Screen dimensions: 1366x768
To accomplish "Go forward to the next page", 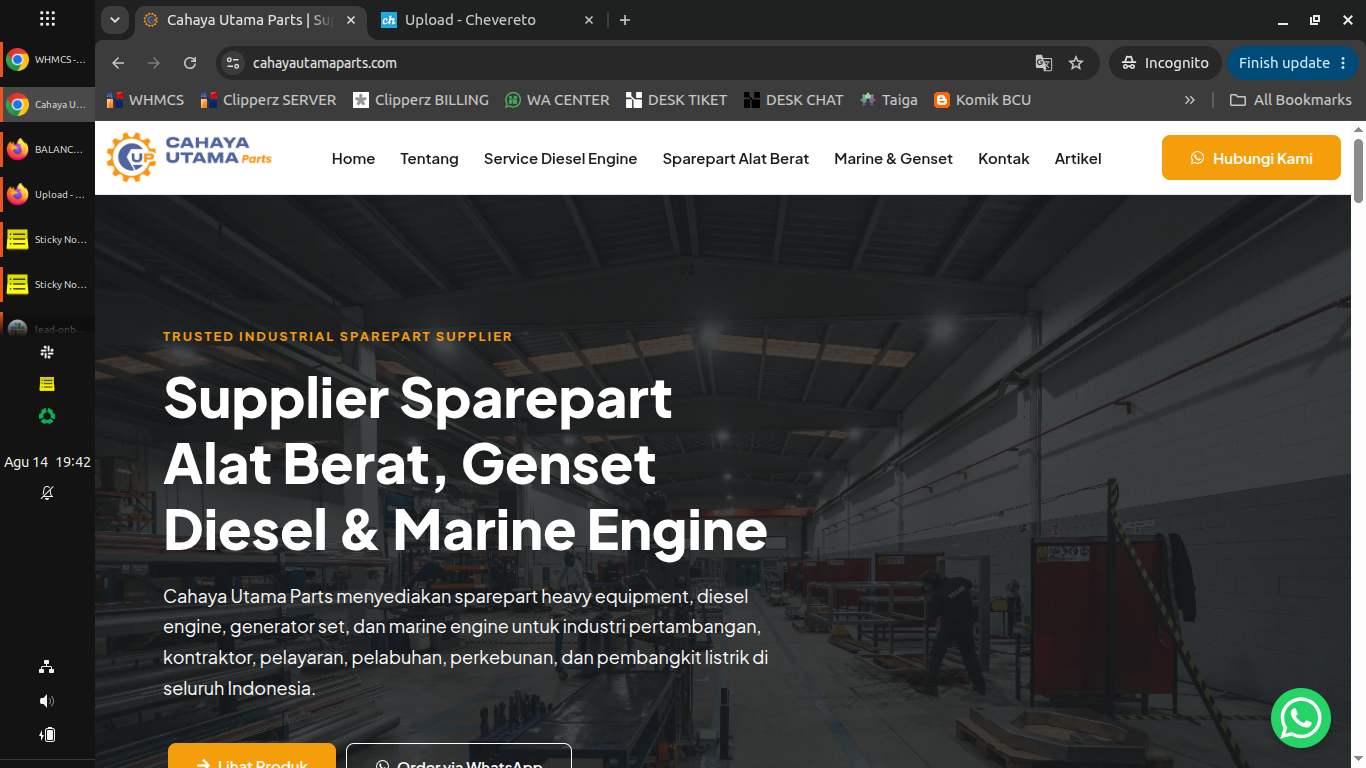I will [x=154, y=63].
